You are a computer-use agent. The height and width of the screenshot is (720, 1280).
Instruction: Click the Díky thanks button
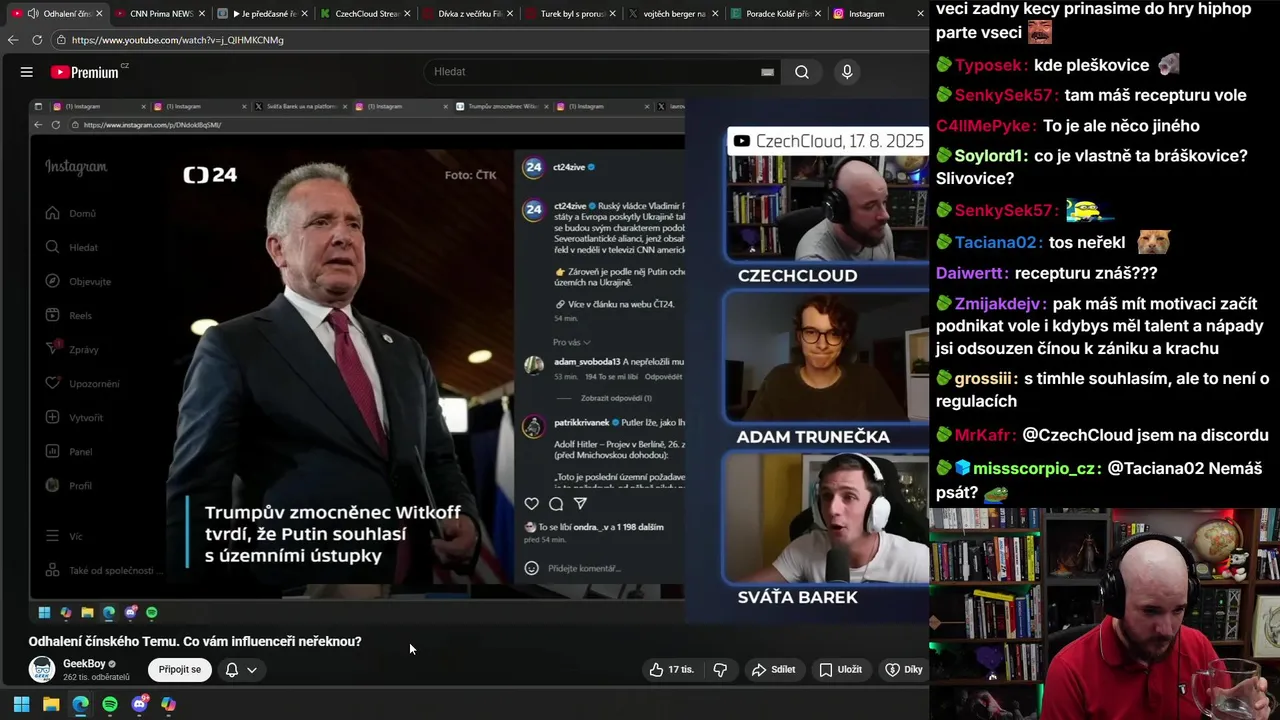(904, 670)
